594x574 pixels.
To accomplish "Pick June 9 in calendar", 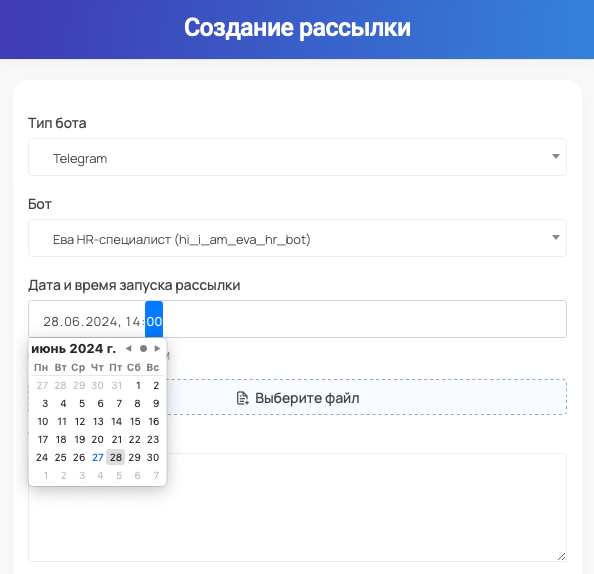I will pyautogui.click(x=156, y=404).
